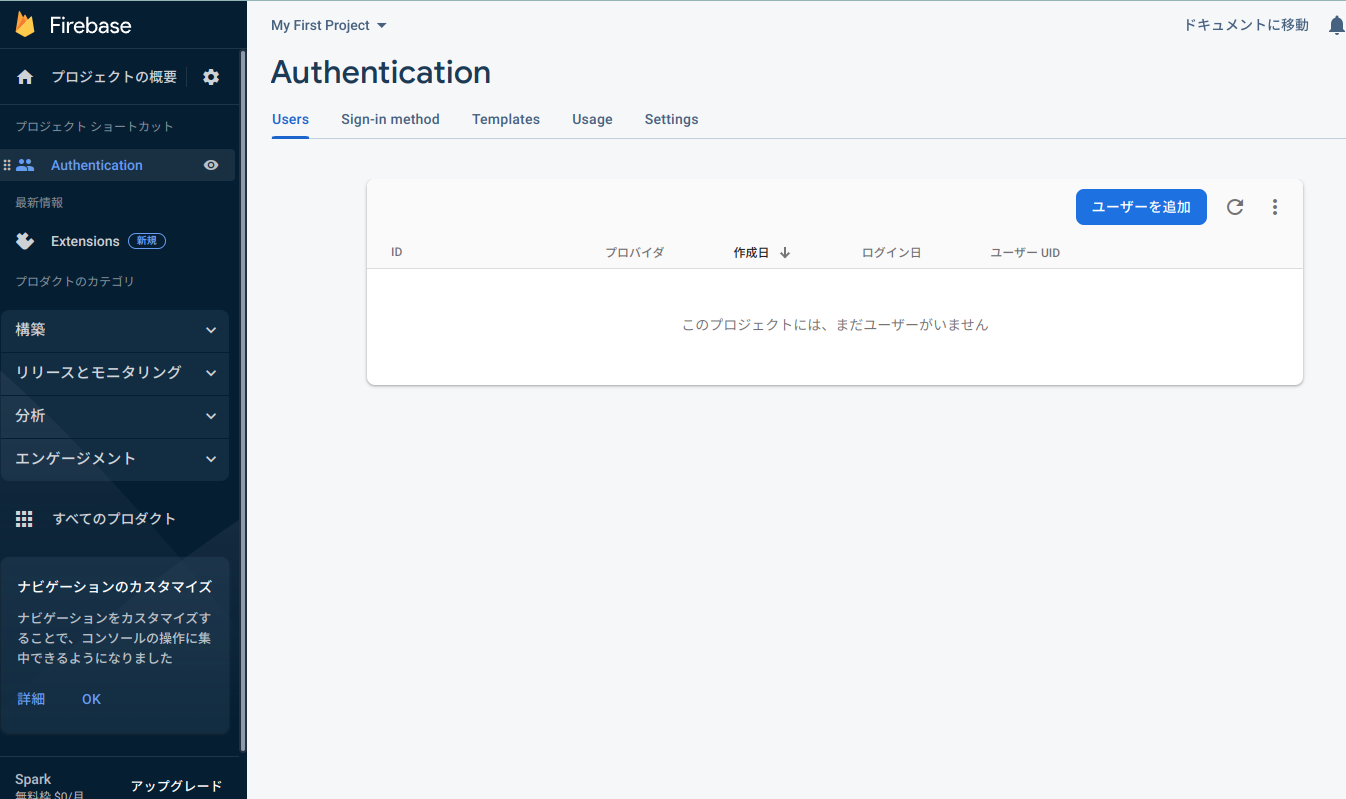Image resolution: width=1346 pixels, height=799 pixels.
Task: Click the Authentication page heading
Action: pos(381,72)
